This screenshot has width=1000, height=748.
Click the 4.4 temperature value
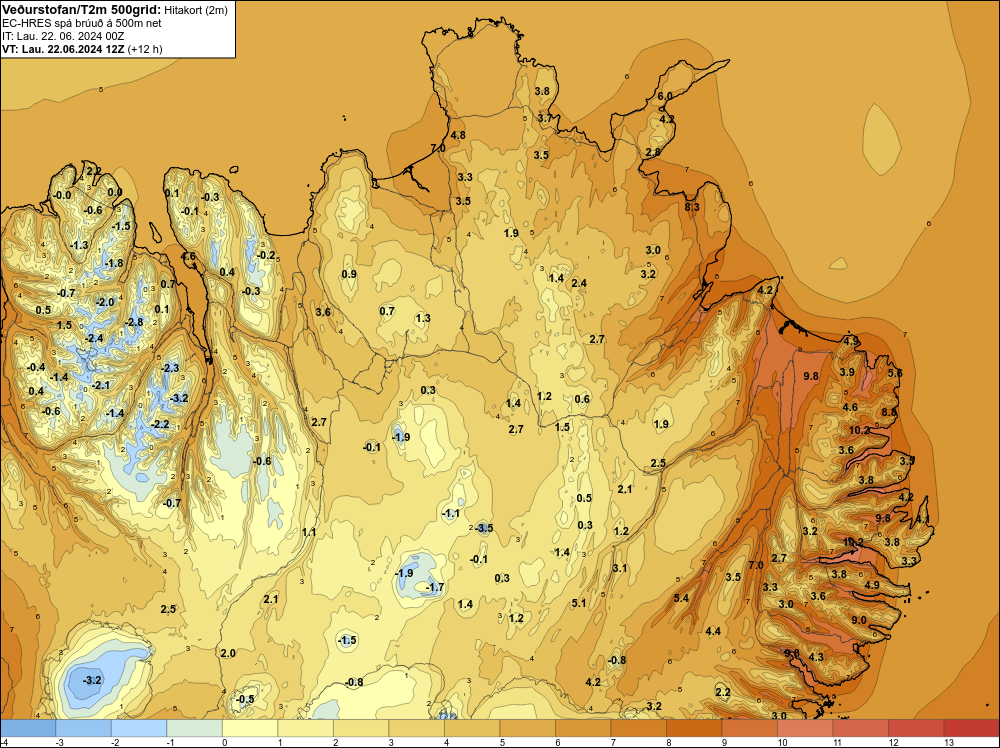pos(713,631)
